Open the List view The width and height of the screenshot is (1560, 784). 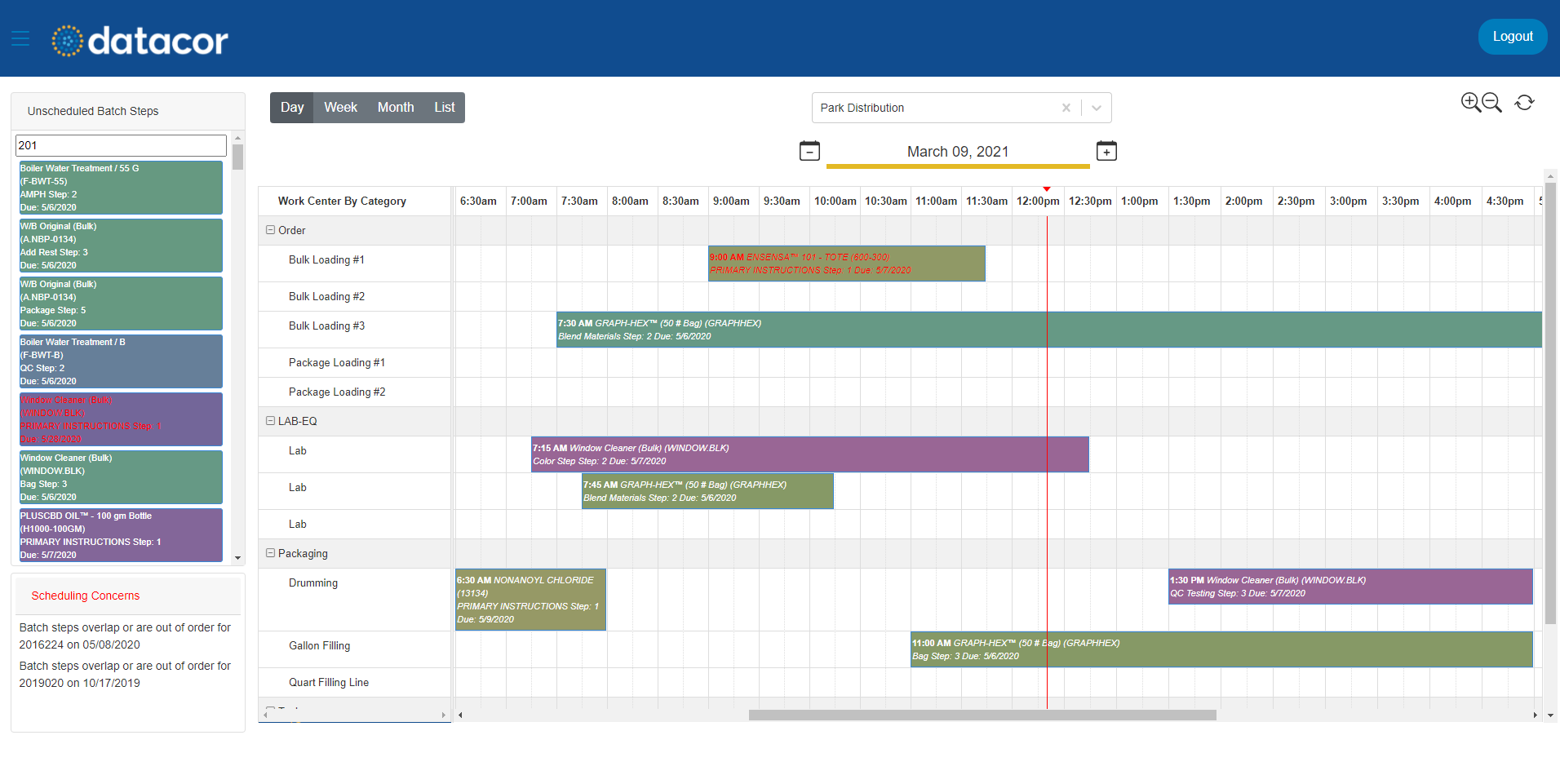tap(444, 107)
